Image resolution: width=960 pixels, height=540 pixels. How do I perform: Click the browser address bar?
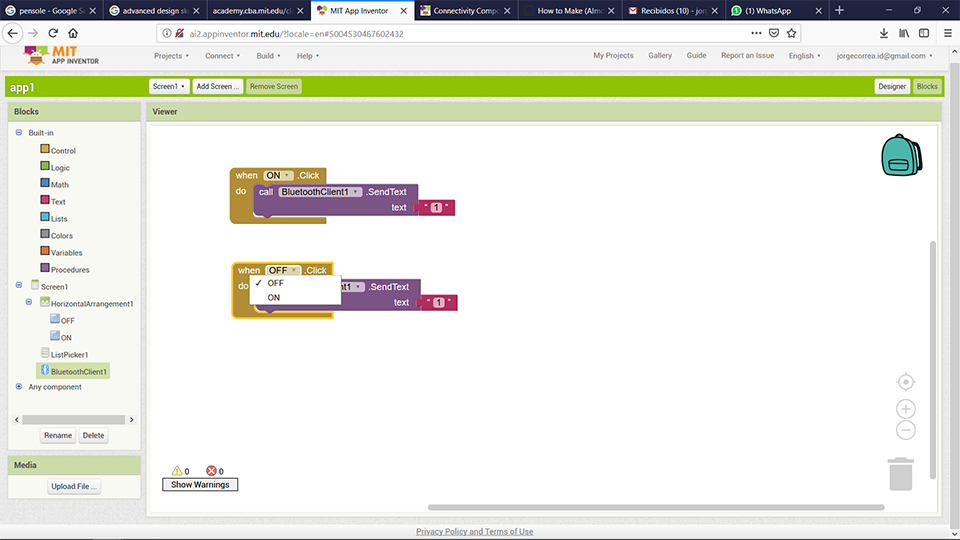(x=453, y=34)
